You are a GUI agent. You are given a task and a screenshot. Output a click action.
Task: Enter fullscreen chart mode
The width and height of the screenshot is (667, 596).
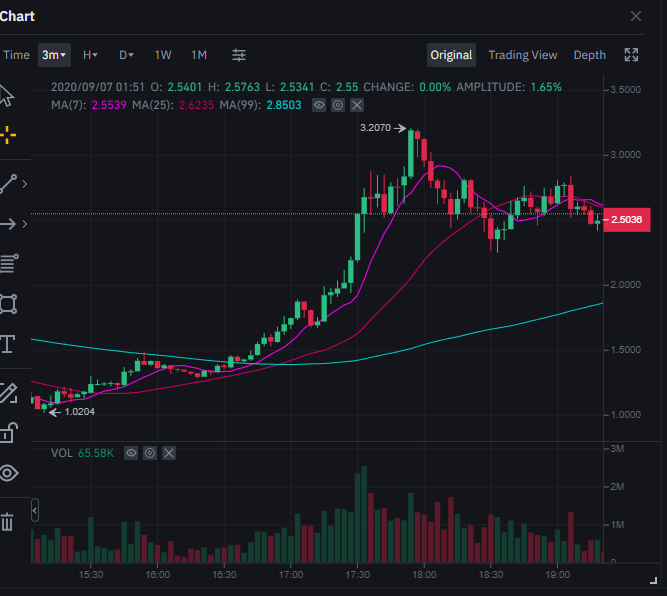pos(631,55)
